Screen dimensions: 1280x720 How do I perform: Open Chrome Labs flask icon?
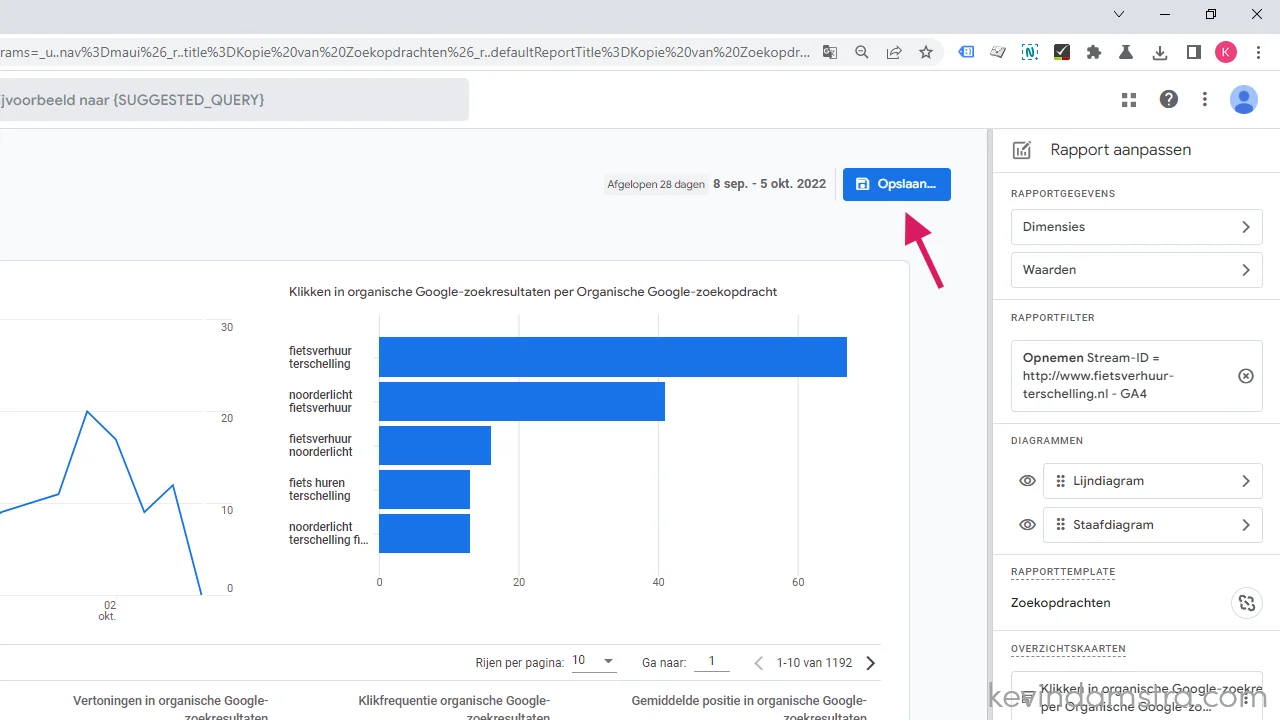pyautogui.click(x=1126, y=52)
